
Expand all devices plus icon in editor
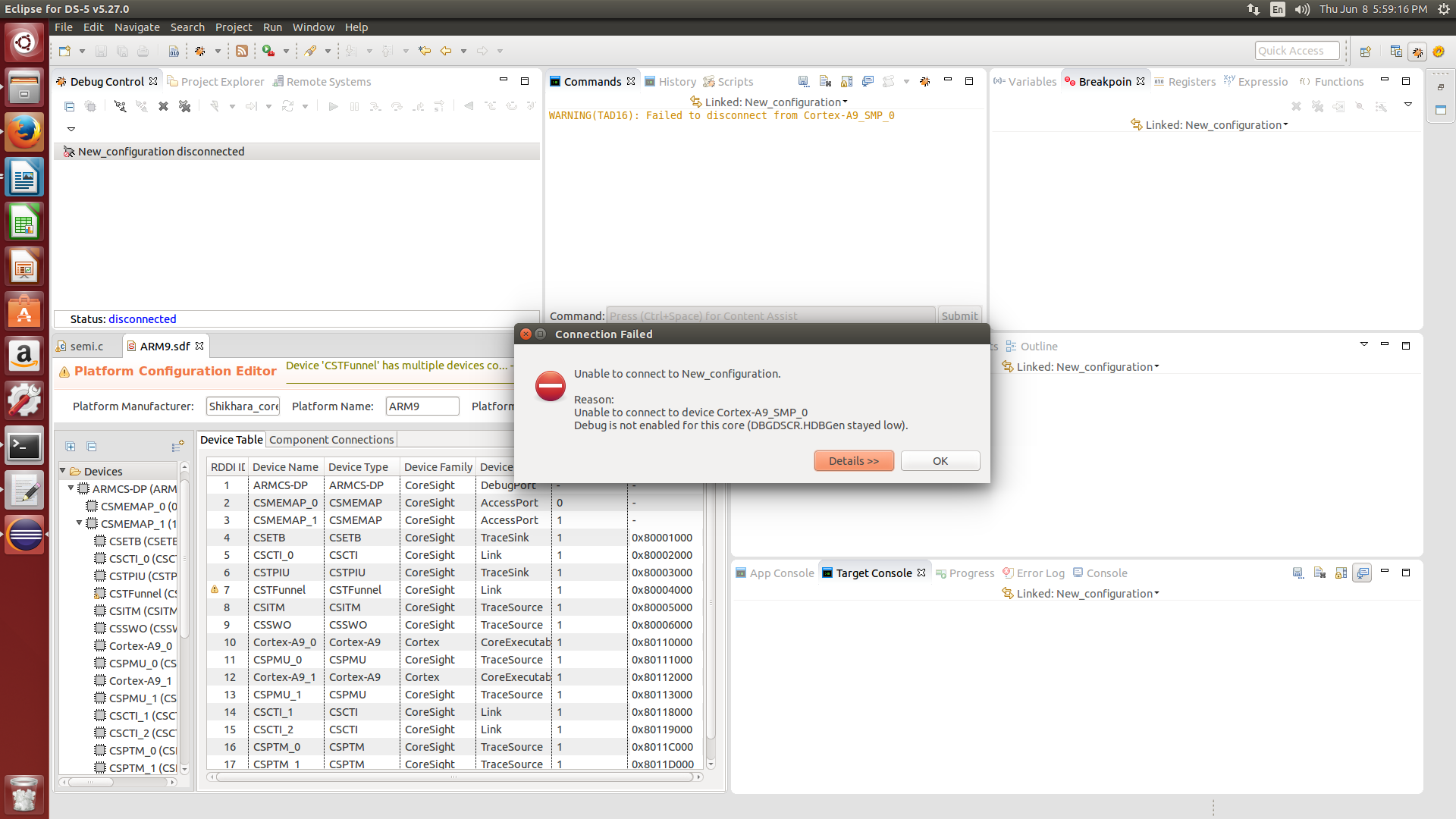[x=71, y=447]
